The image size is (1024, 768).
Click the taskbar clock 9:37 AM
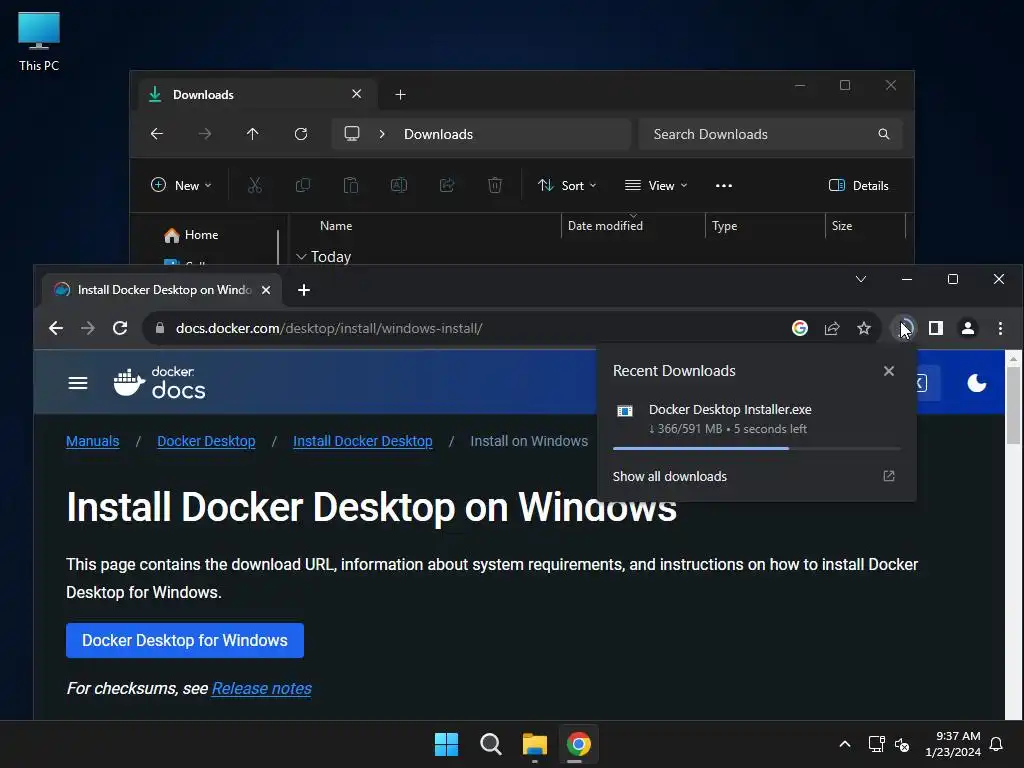(x=953, y=744)
